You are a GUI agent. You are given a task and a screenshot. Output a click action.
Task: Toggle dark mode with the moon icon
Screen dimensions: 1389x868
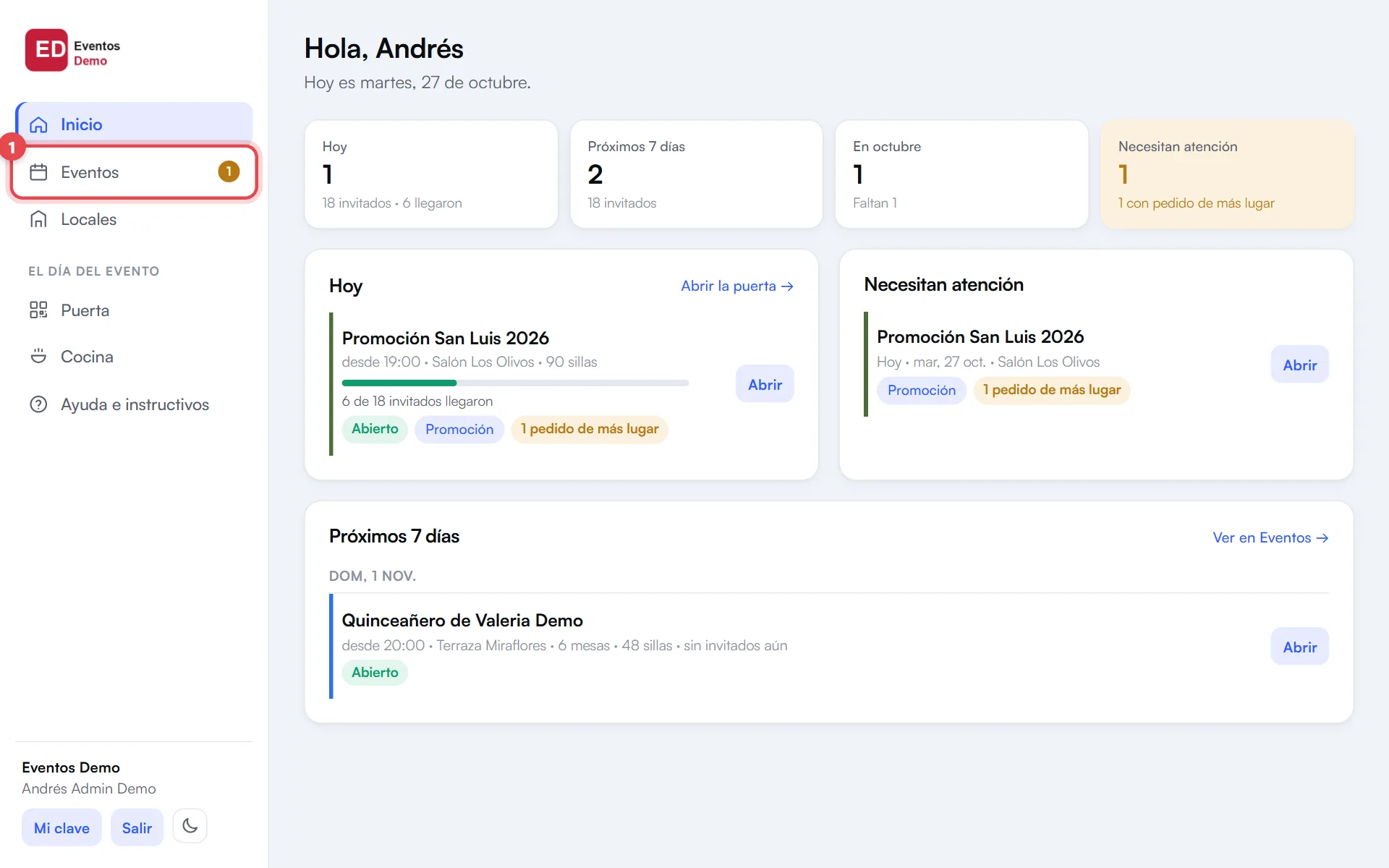[x=190, y=826]
